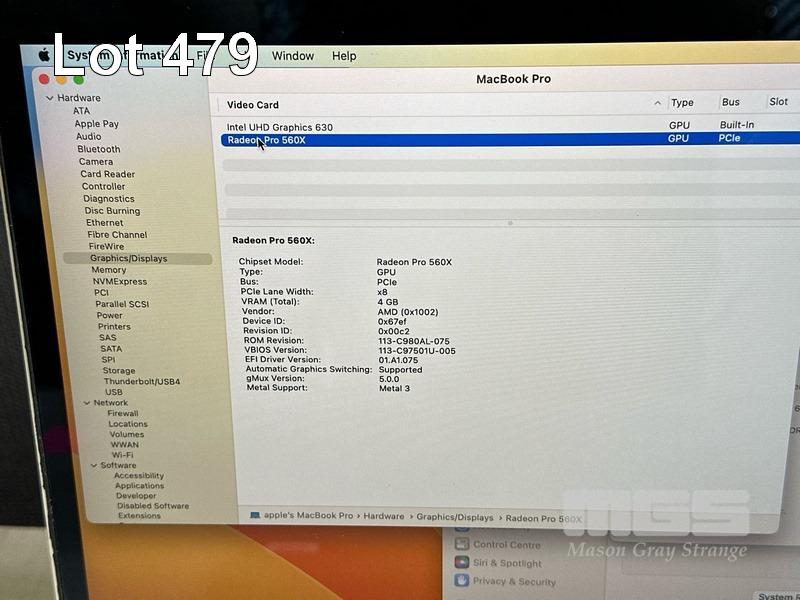Select Bluetooth in the Hardware list
The height and width of the screenshot is (600, 800).
click(x=99, y=149)
